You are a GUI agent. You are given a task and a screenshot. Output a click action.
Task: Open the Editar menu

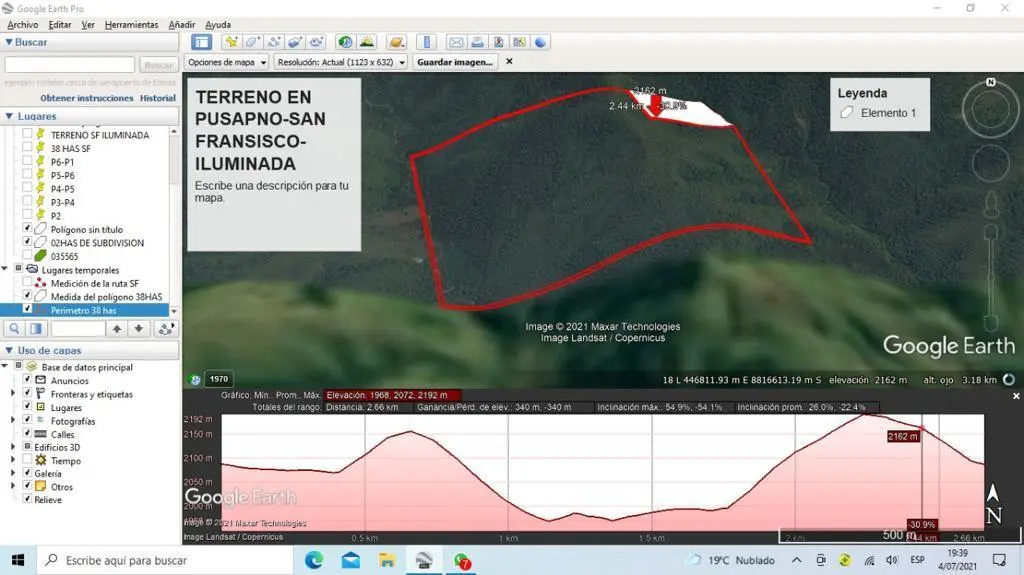click(x=59, y=24)
